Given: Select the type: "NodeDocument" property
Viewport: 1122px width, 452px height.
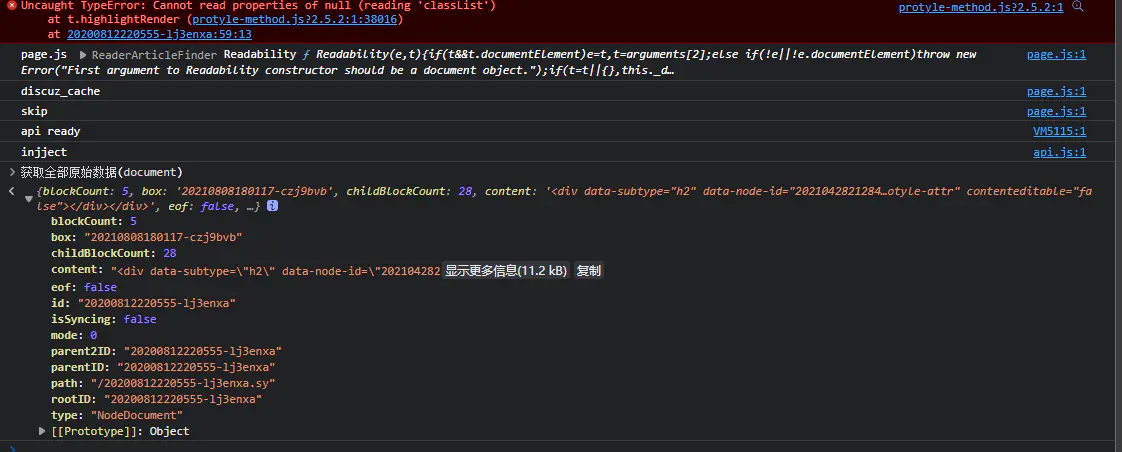Looking at the screenshot, I should click(x=117, y=416).
